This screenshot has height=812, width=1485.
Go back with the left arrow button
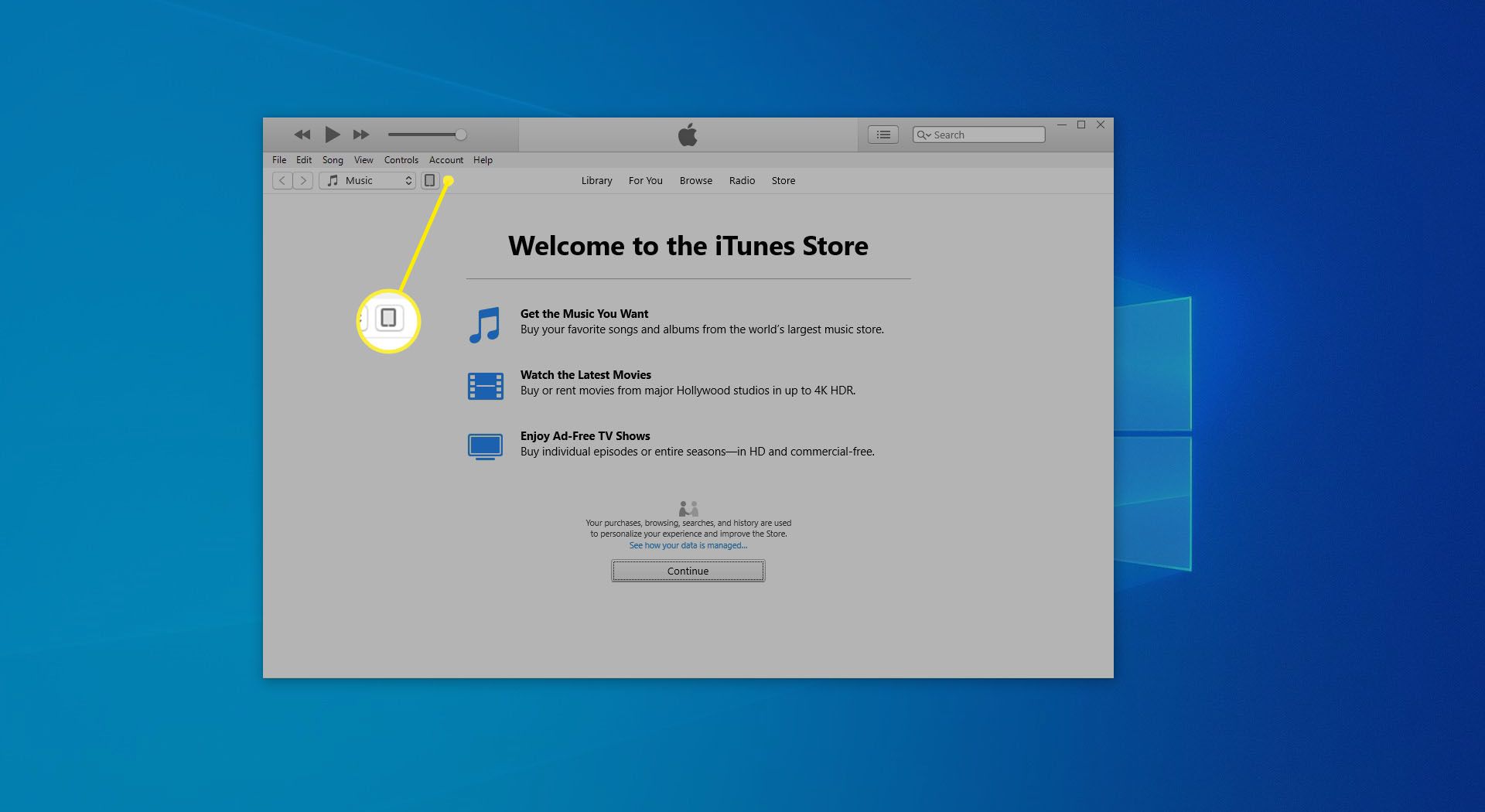point(282,180)
